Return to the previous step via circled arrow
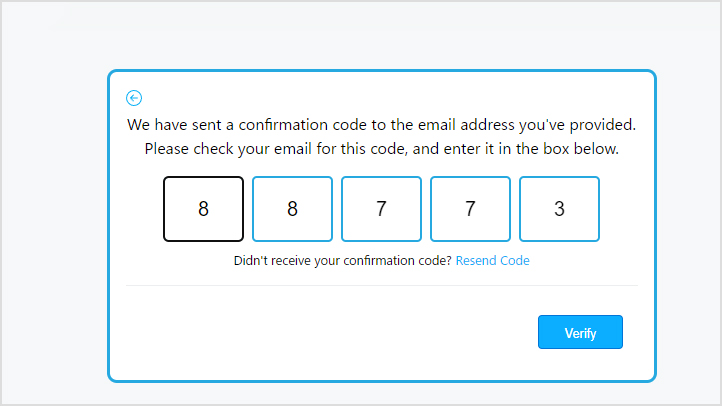The width and height of the screenshot is (722, 406). pyautogui.click(x=134, y=98)
